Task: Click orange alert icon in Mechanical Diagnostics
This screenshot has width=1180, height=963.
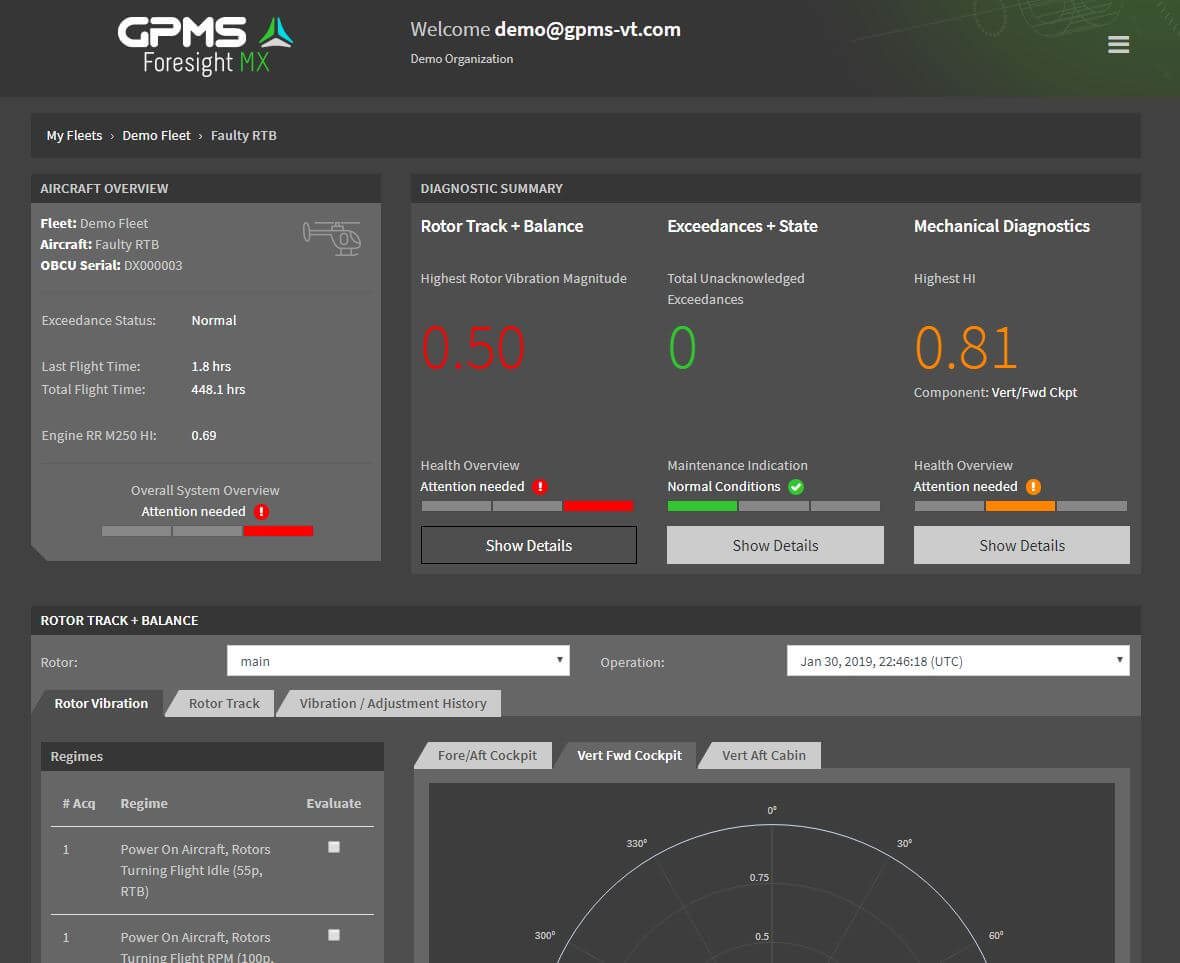Action: click(x=1033, y=487)
